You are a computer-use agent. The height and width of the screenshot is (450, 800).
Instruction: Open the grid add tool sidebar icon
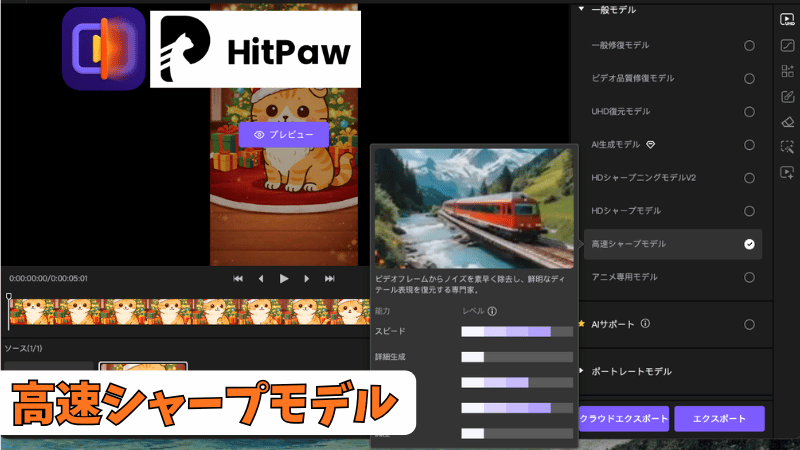coord(787,71)
